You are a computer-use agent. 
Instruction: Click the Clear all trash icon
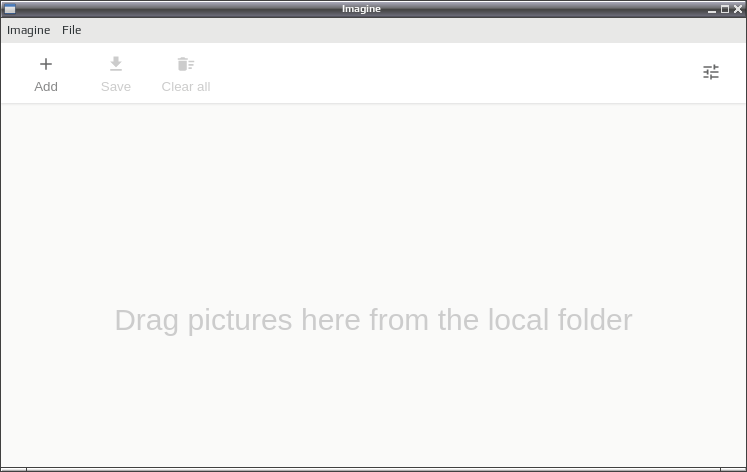(186, 64)
